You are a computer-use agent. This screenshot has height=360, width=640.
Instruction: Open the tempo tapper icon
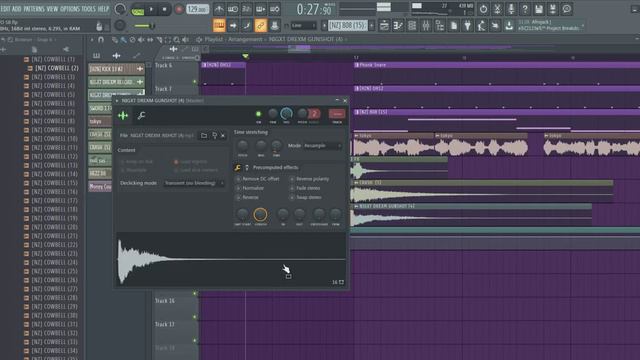click(x=482, y=26)
